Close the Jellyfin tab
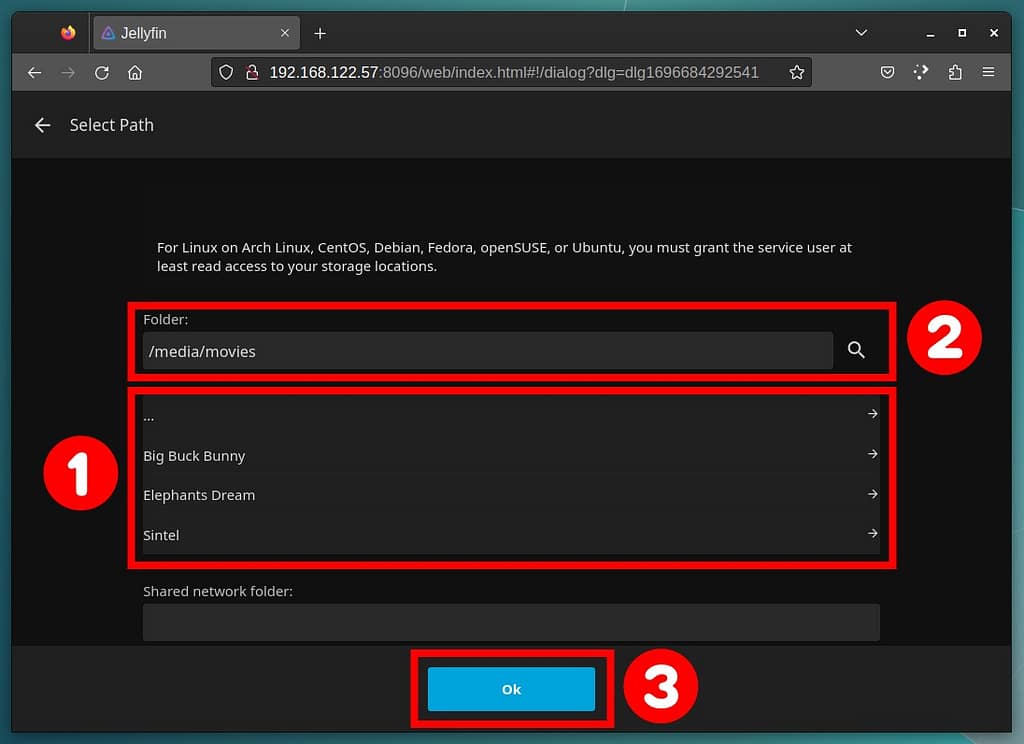 285,33
